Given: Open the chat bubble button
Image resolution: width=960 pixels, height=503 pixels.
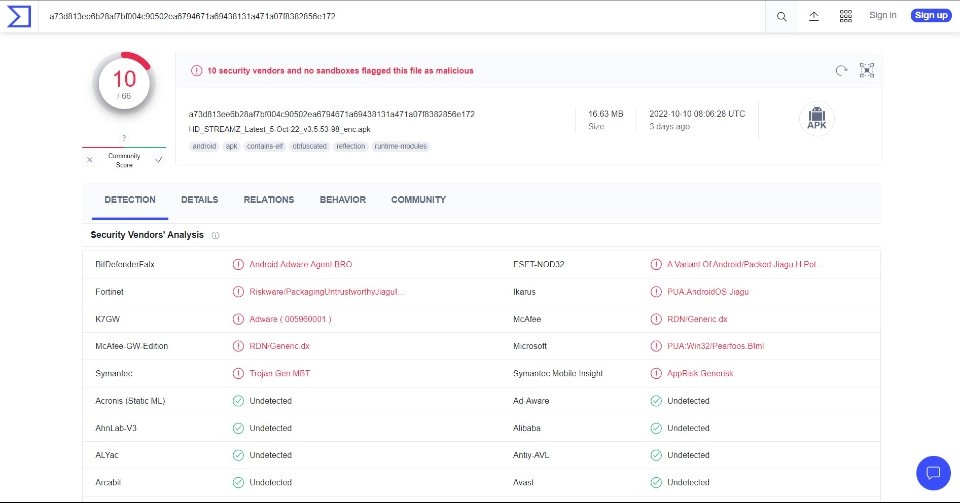Looking at the screenshot, I should 933,472.
